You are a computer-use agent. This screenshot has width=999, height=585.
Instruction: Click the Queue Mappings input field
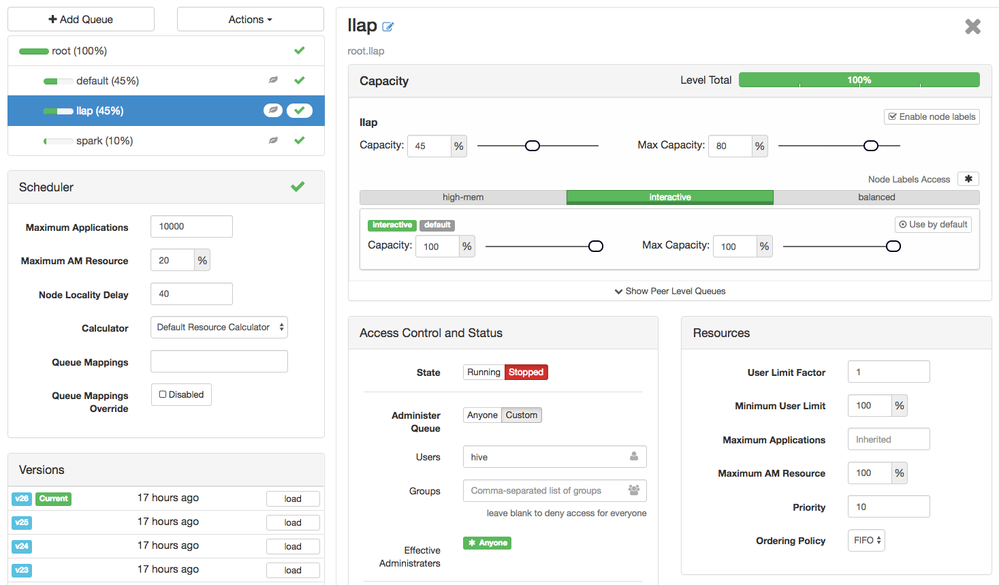[x=219, y=361]
